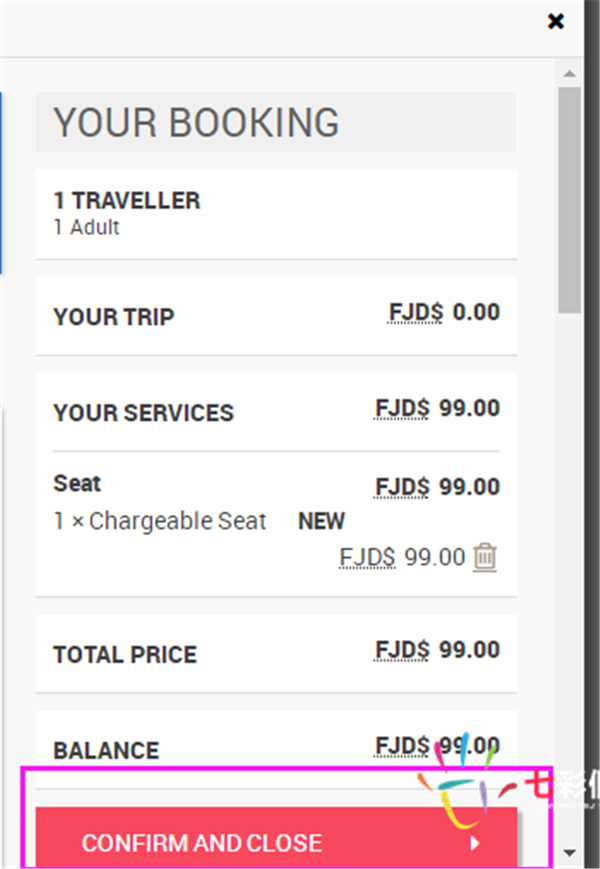Click the Balance row label
The width and height of the screenshot is (600, 869).
click(x=106, y=751)
